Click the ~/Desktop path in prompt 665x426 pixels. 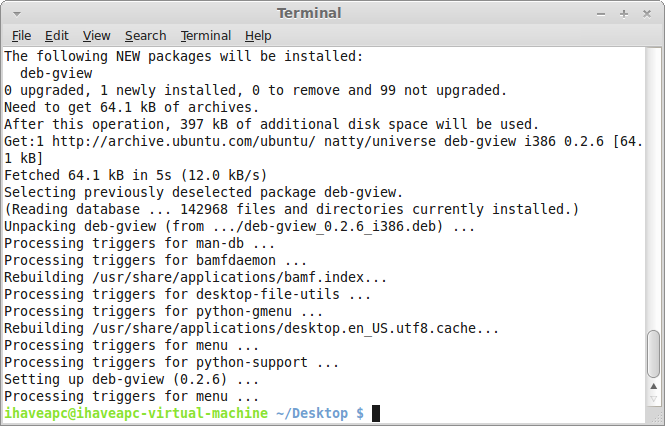tap(312, 413)
